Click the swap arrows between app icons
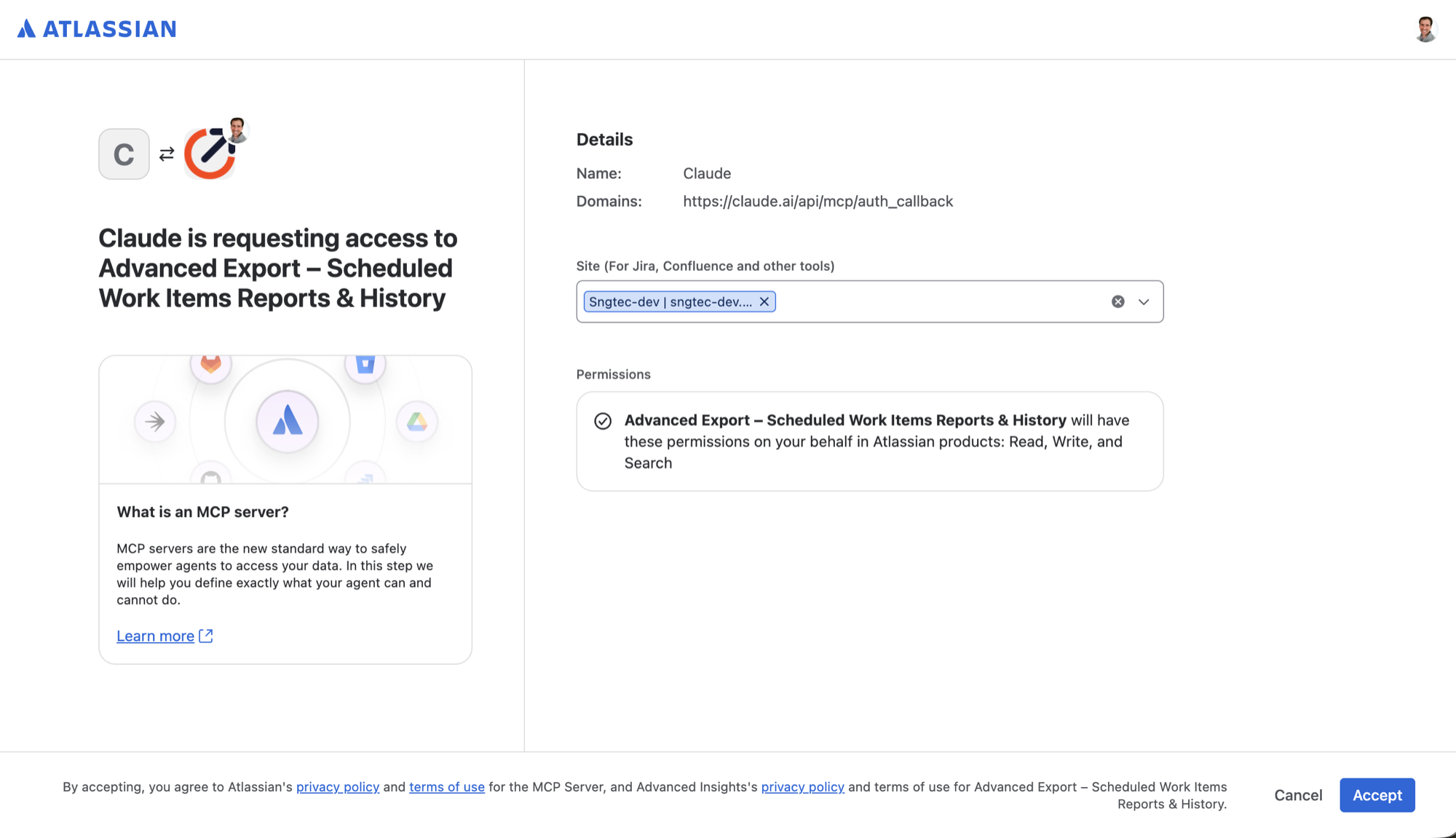This screenshot has height=838, width=1456. (167, 154)
